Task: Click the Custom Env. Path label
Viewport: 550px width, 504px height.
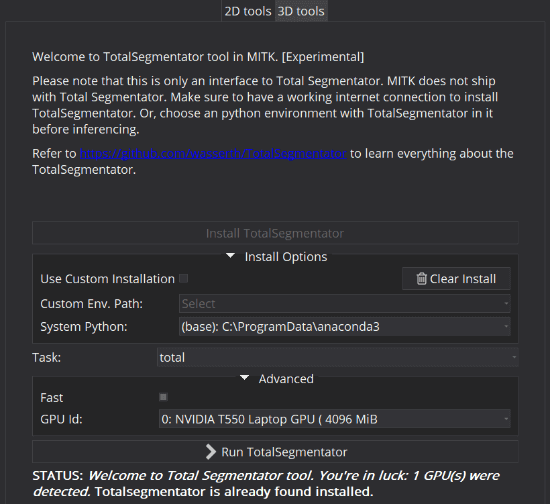Action: click(92, 304)
